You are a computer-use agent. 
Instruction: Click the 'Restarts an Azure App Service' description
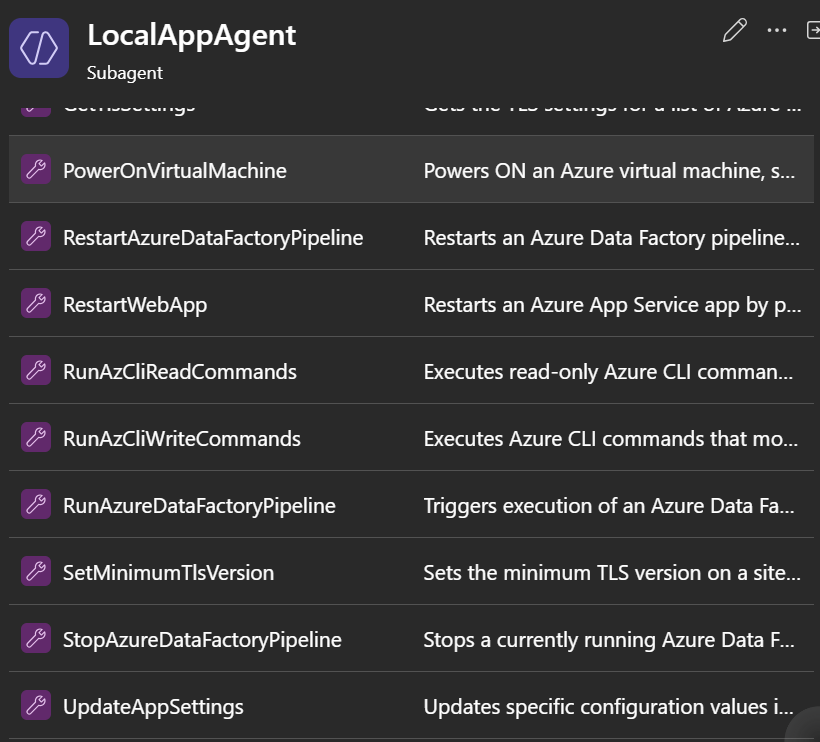611,304
